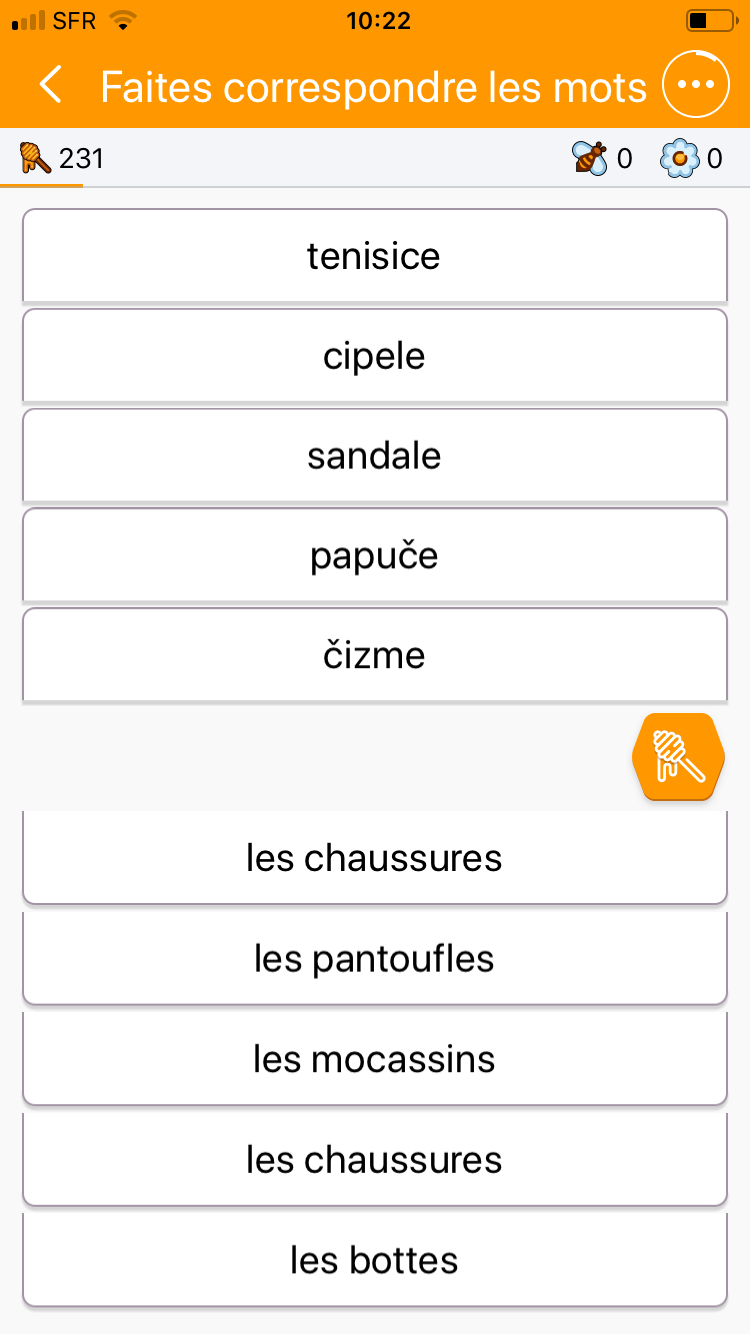Tap the back arrow in the header

51,86
